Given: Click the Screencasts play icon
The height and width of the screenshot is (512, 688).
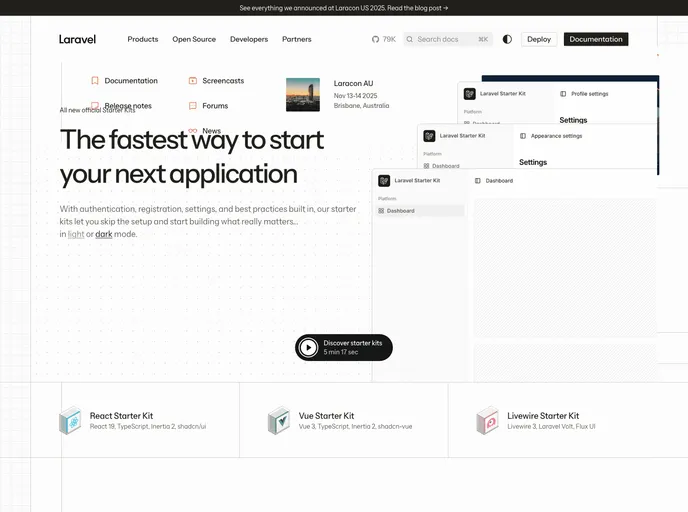Looking at the screenshot, I should [193, 80].
